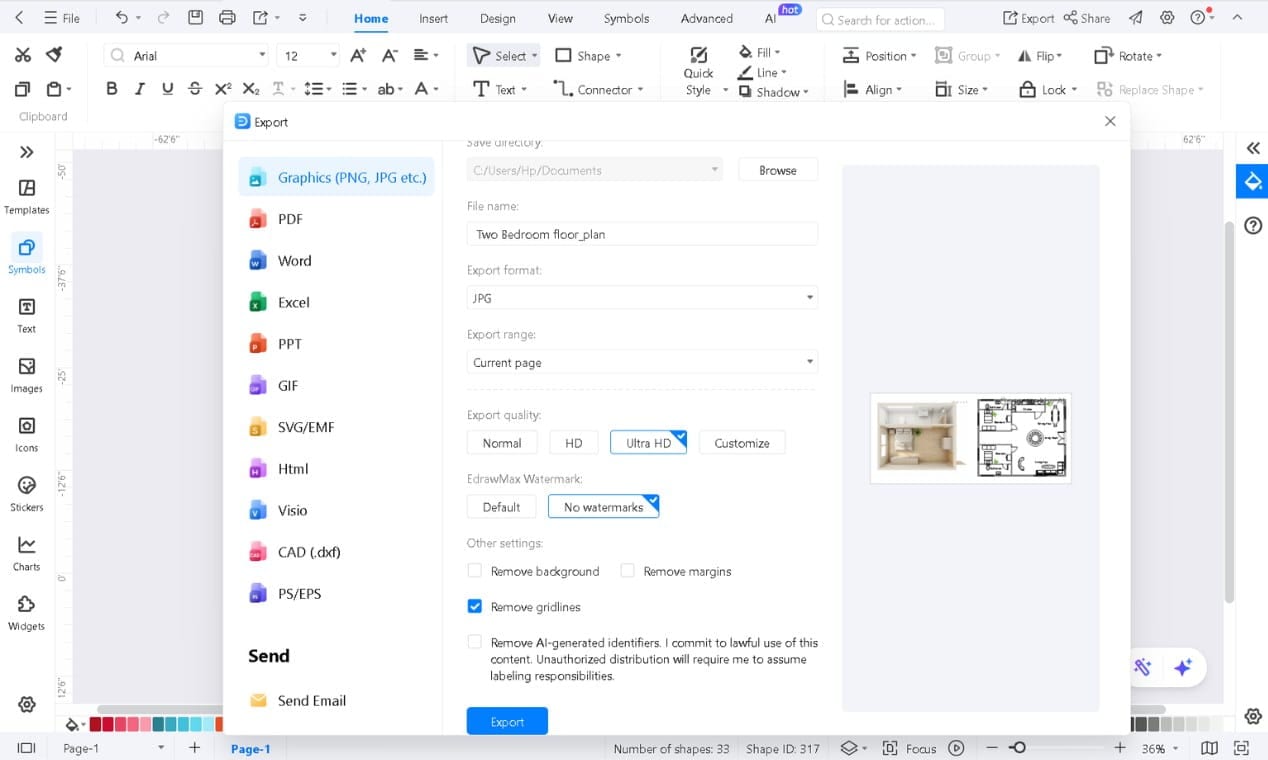Click the Export button
Screen dimensions: 1268x760
point(506,720)
